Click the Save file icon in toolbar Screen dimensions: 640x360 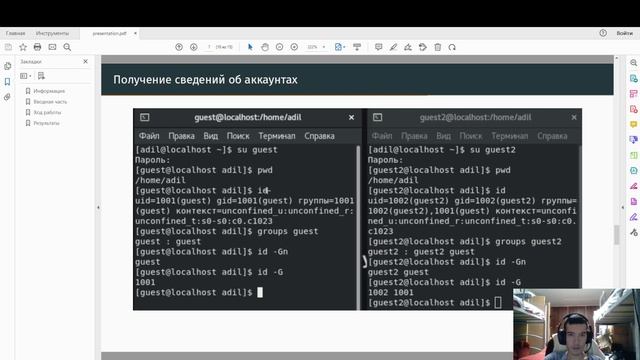point(8,47)
